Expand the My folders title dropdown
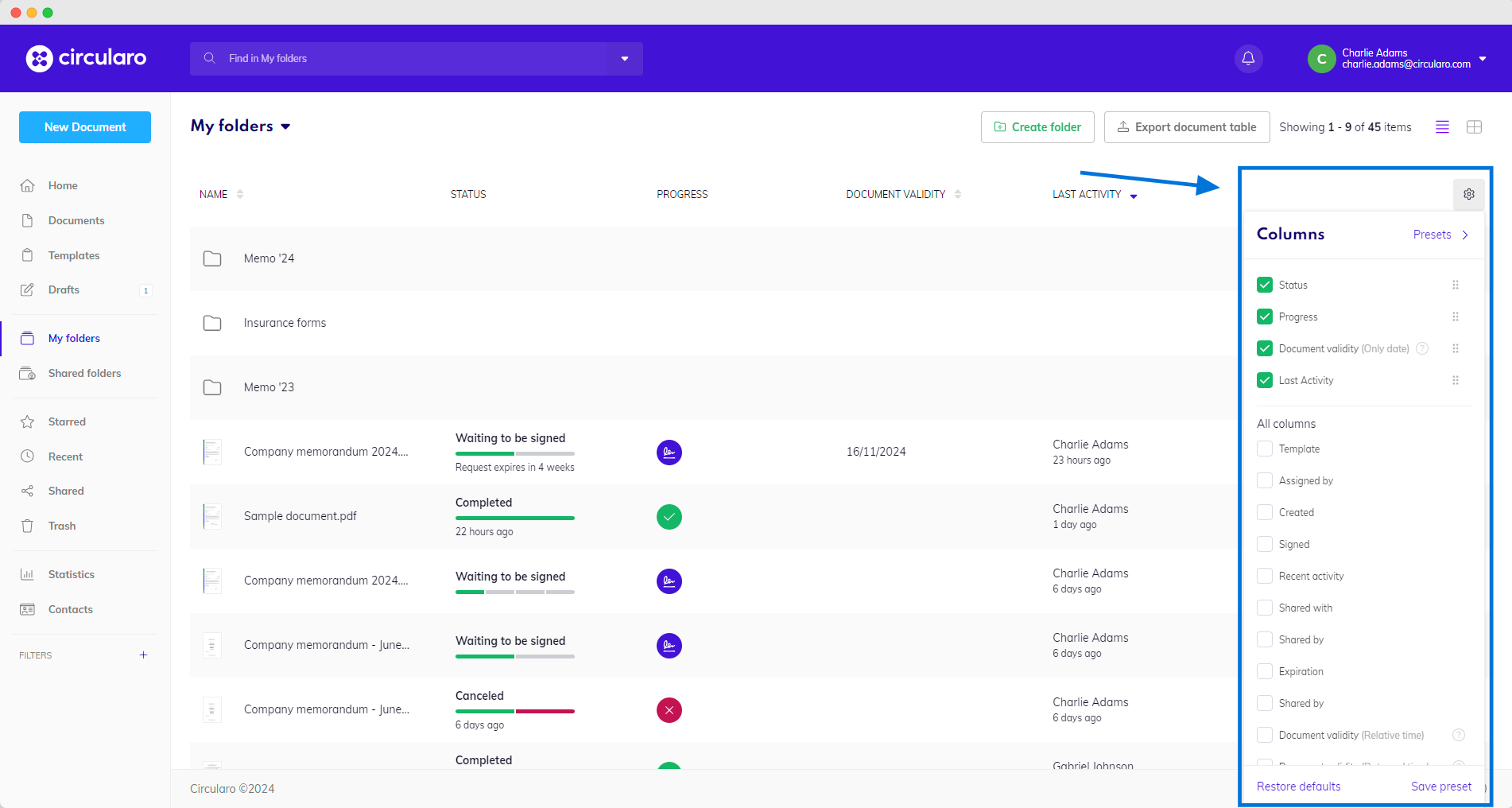This screenshot has width=1512, height=808. pos(285,126)
